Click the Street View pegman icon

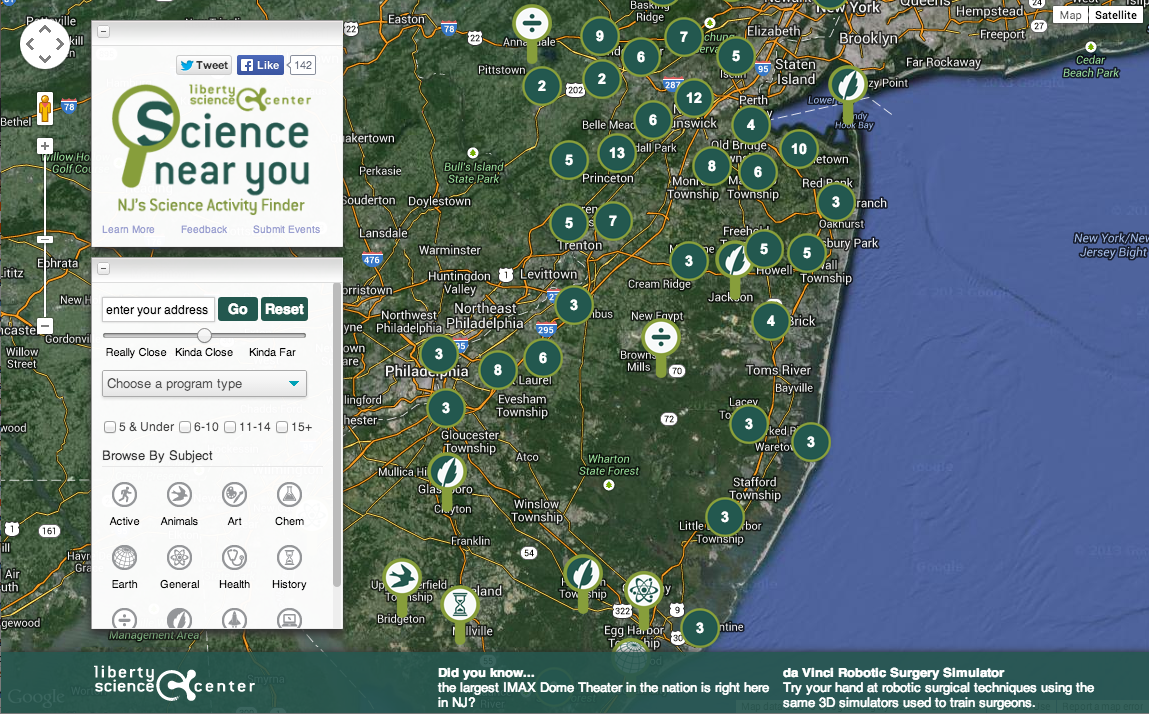tap(45, 106)
